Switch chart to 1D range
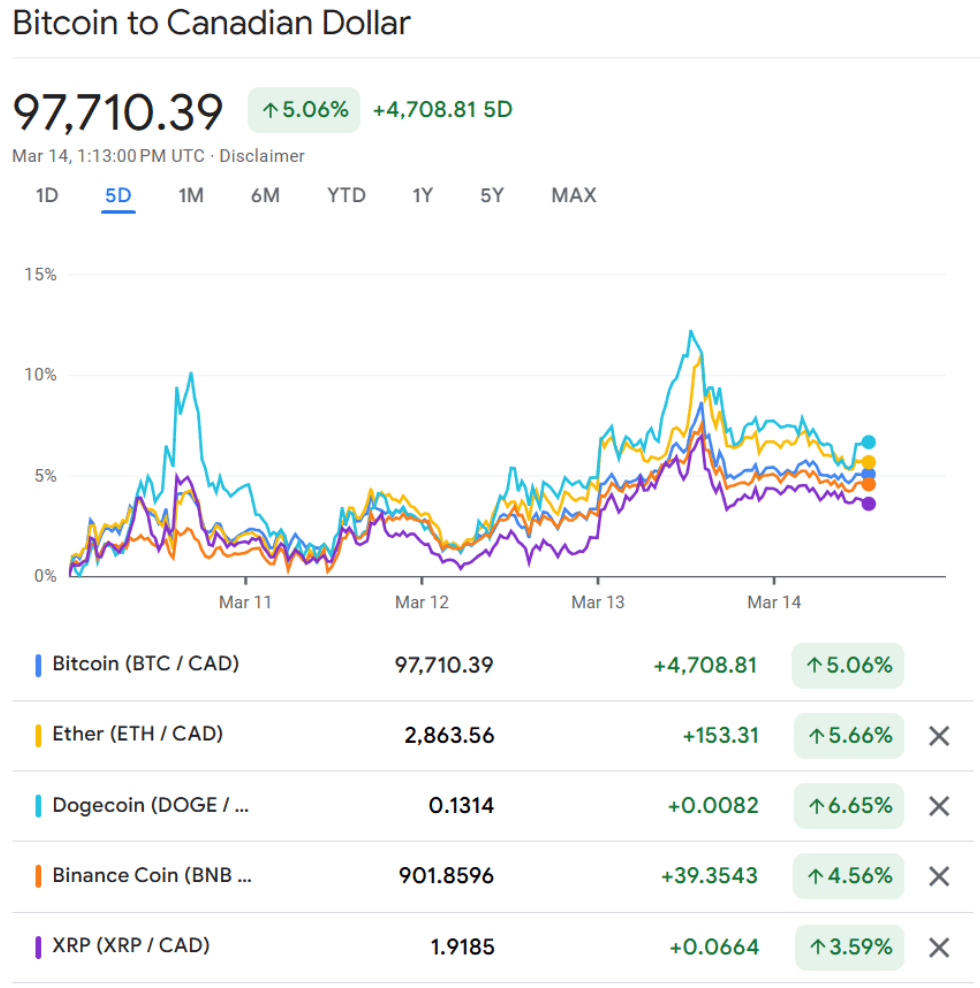This screenshot has height=988, width=980. point(47,195)
